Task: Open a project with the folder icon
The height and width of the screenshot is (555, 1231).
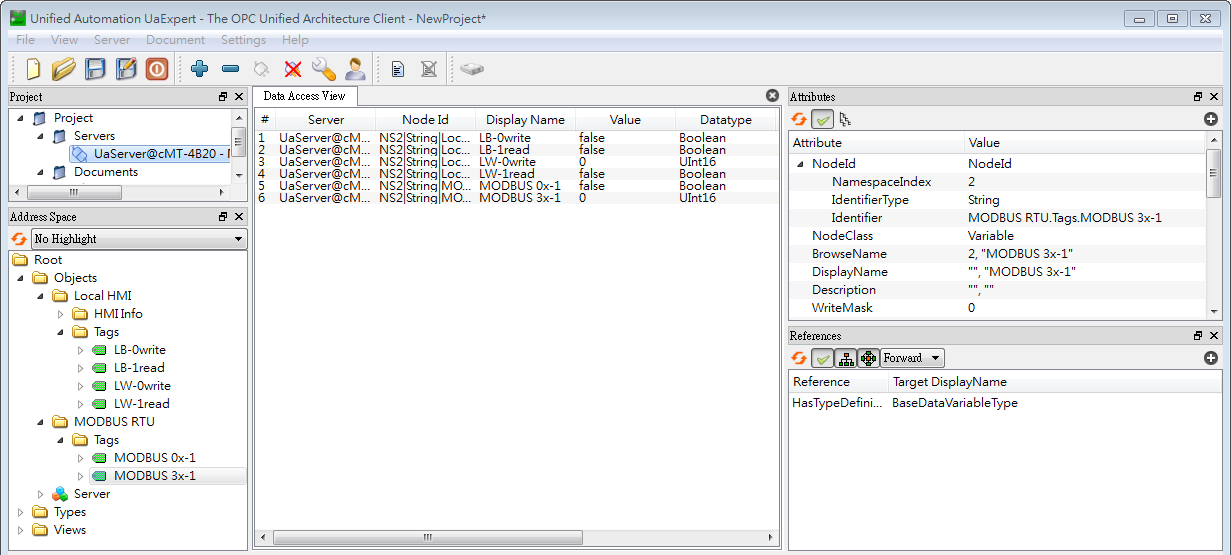Action: tap(64, 69)
